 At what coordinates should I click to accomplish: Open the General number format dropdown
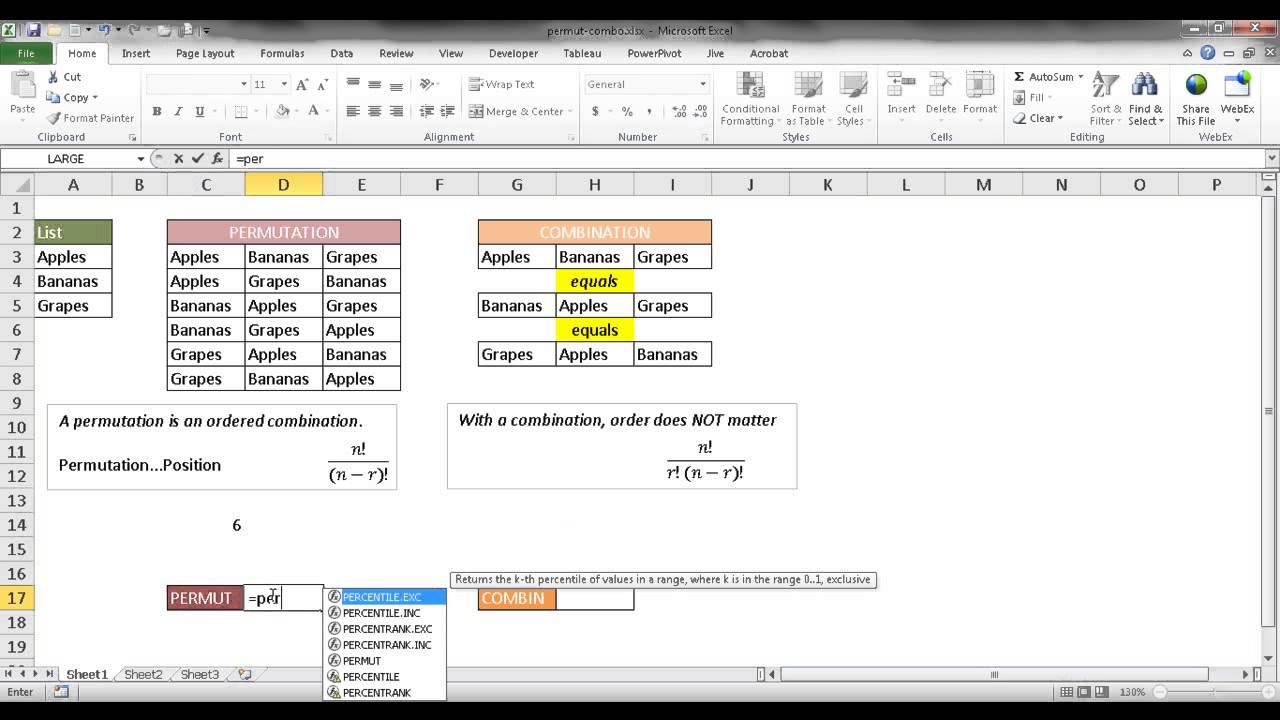tap(703, 85)
